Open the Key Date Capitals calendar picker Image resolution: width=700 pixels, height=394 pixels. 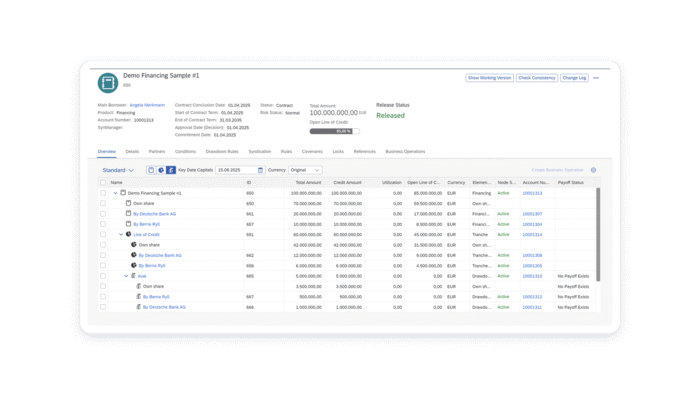click(x=260, y=170)
